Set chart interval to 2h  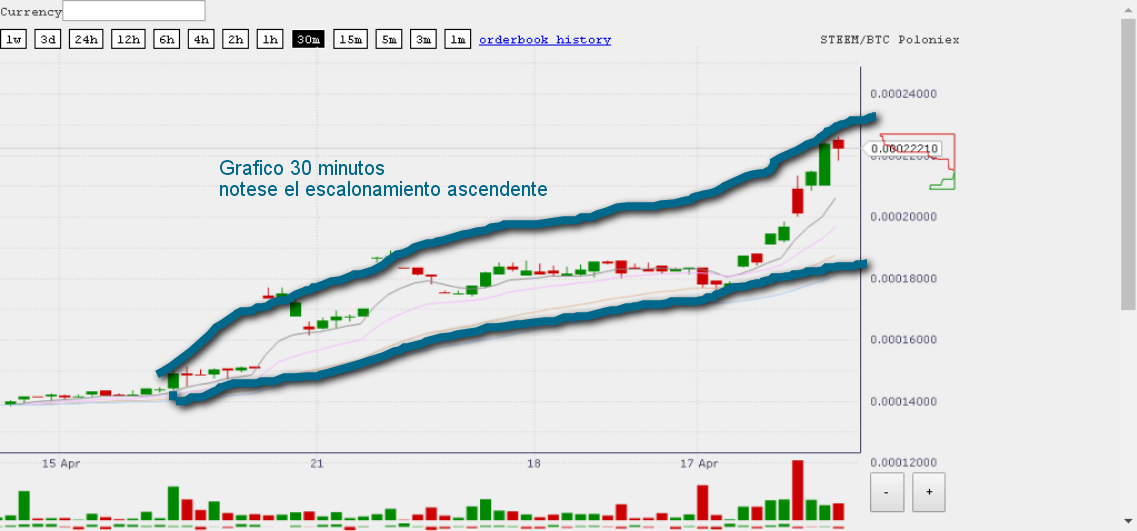(x=236, y=39)
